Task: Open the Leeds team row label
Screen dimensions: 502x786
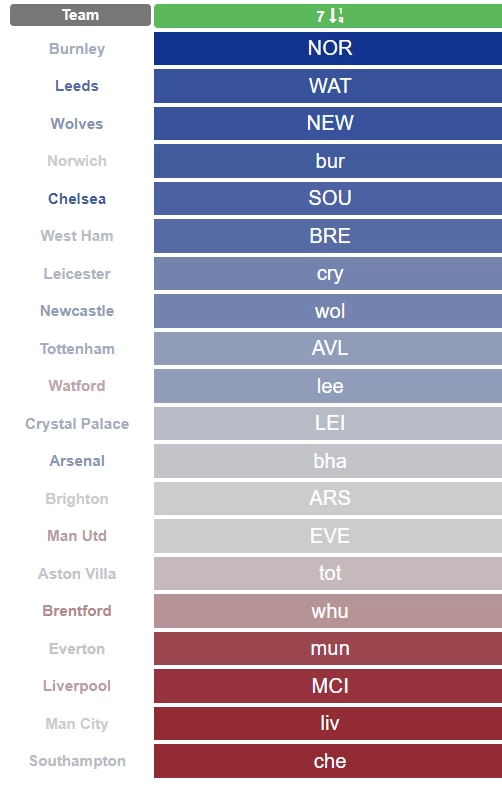Action: (x=77, y=86)
